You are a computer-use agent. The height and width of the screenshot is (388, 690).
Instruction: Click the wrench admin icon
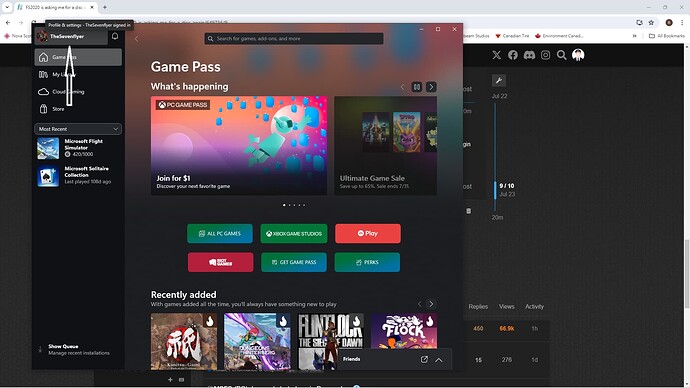point(499,81)
